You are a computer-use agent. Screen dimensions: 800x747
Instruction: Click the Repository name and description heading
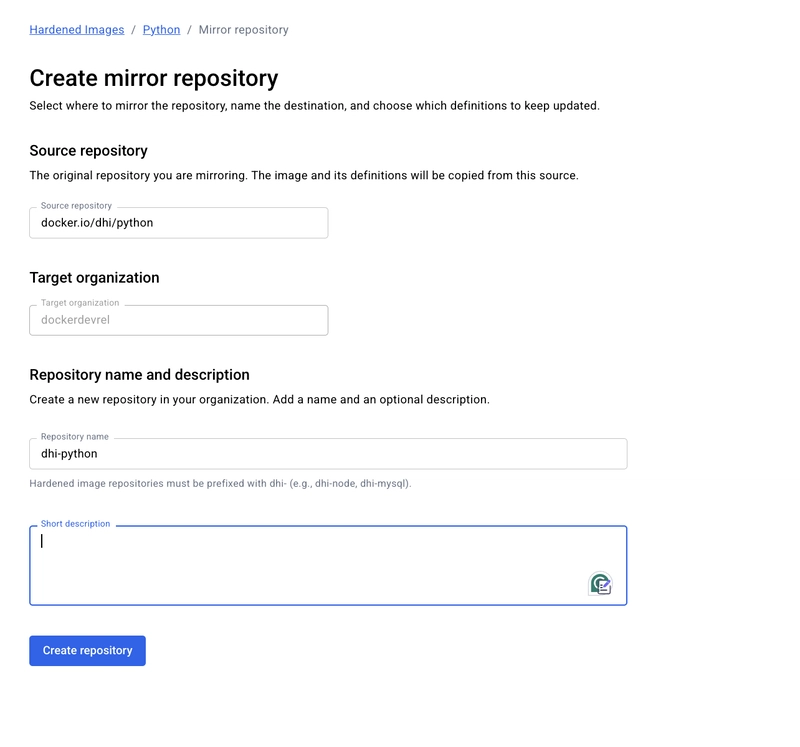point(139,375)
